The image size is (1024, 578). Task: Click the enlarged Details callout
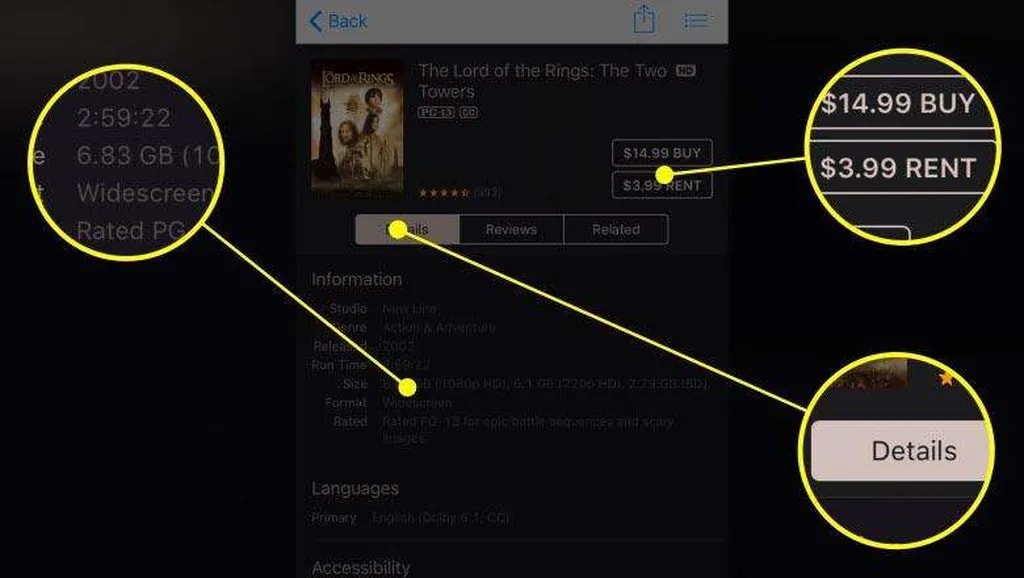pos(901,451)
